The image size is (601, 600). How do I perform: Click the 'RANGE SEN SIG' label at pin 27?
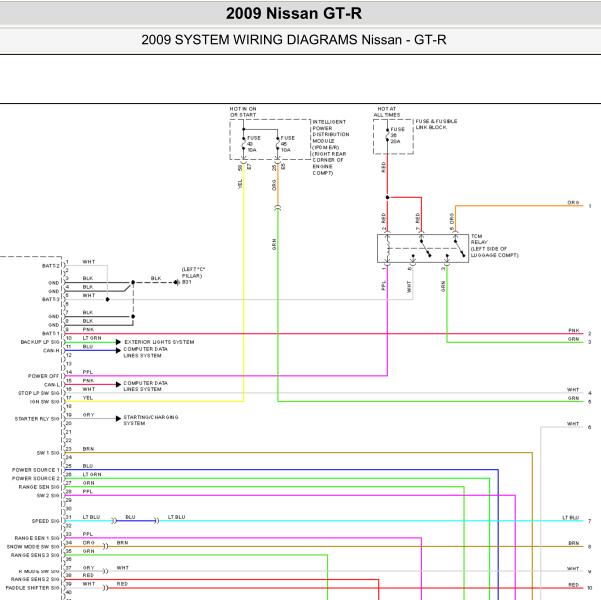pyautogui.click(x=39, y=487)
